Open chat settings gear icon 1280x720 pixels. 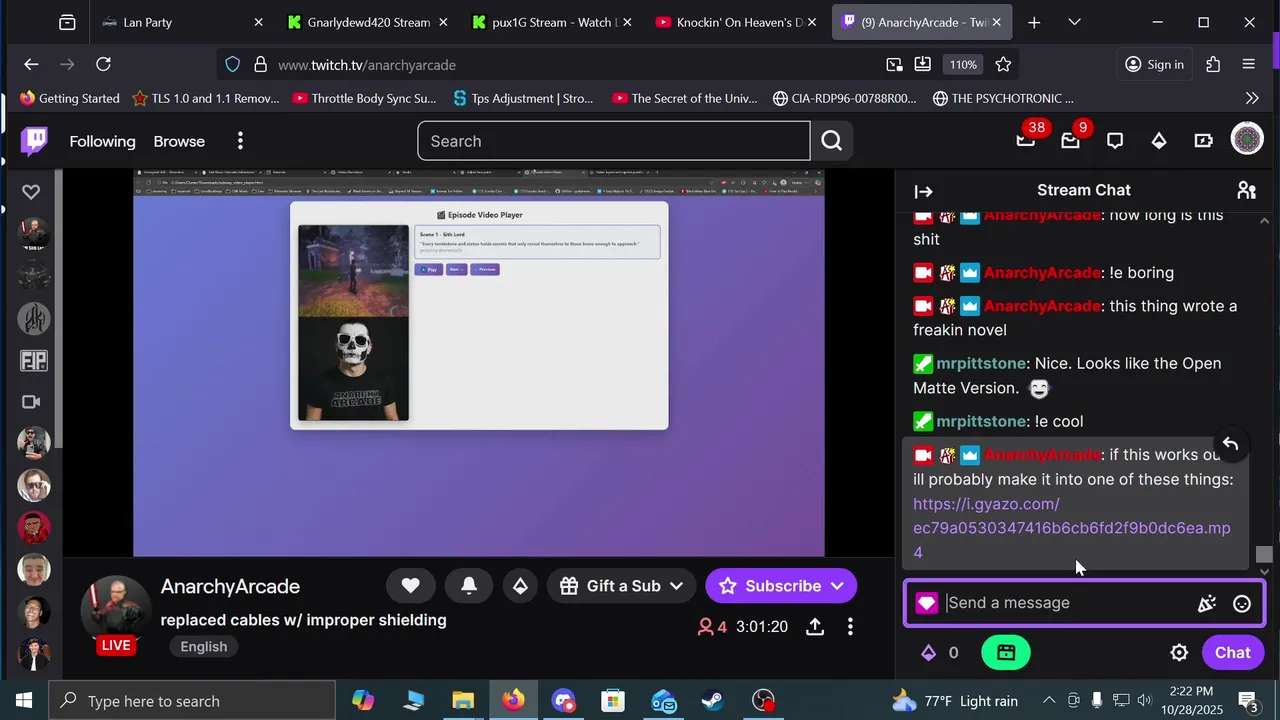1179,653
